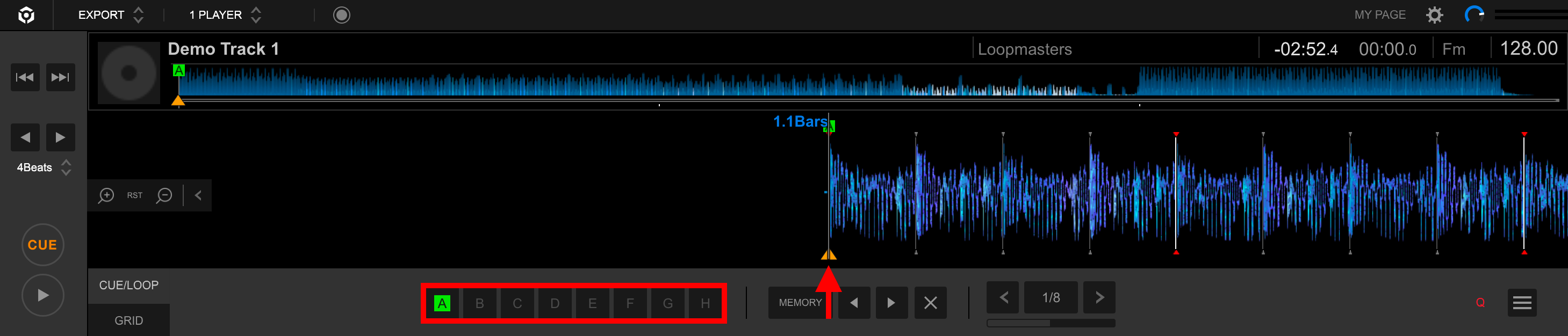Open the settings gear icon
The width and height of the screenshot is (1568, 336).
1434,15
